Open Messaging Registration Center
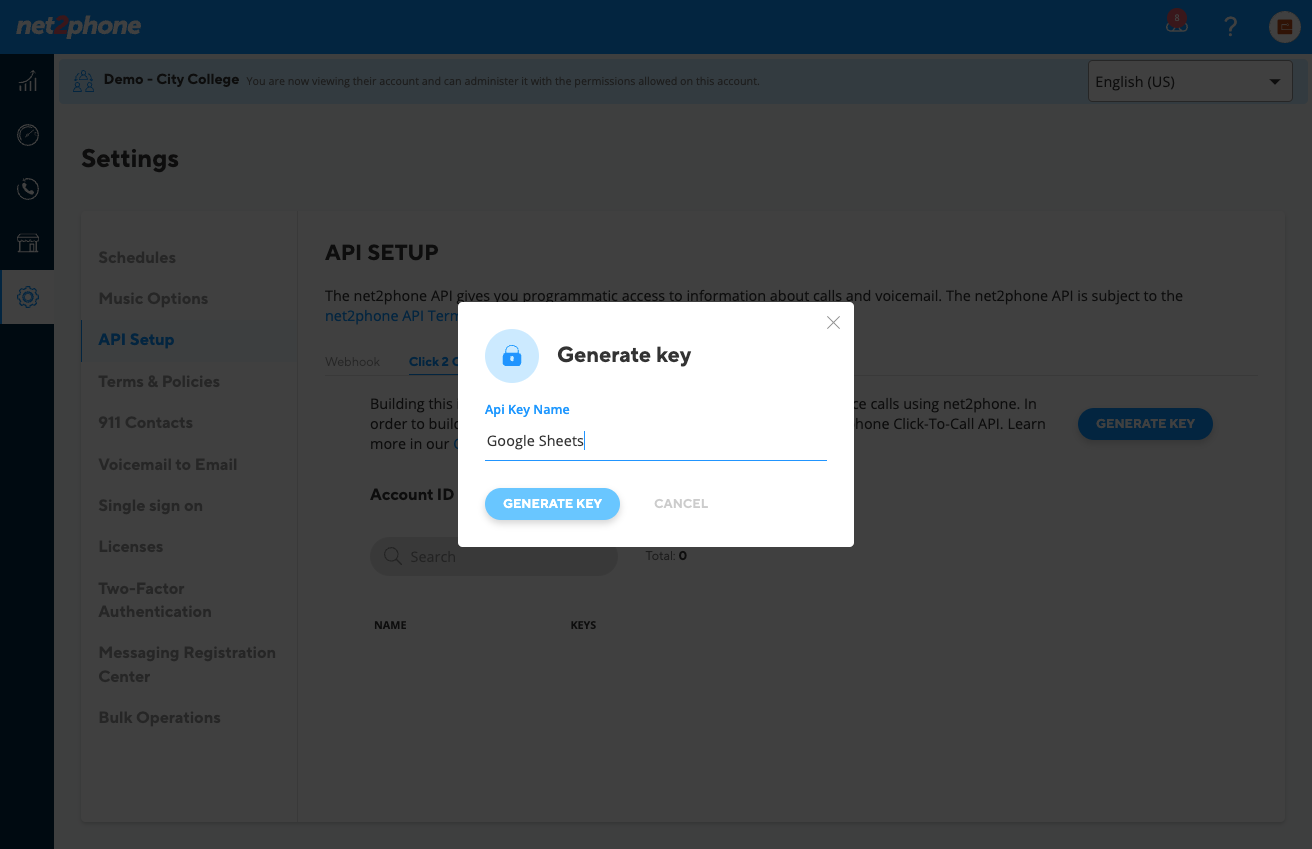Screen dimensions: 1312x849 (x=187, y=664)
